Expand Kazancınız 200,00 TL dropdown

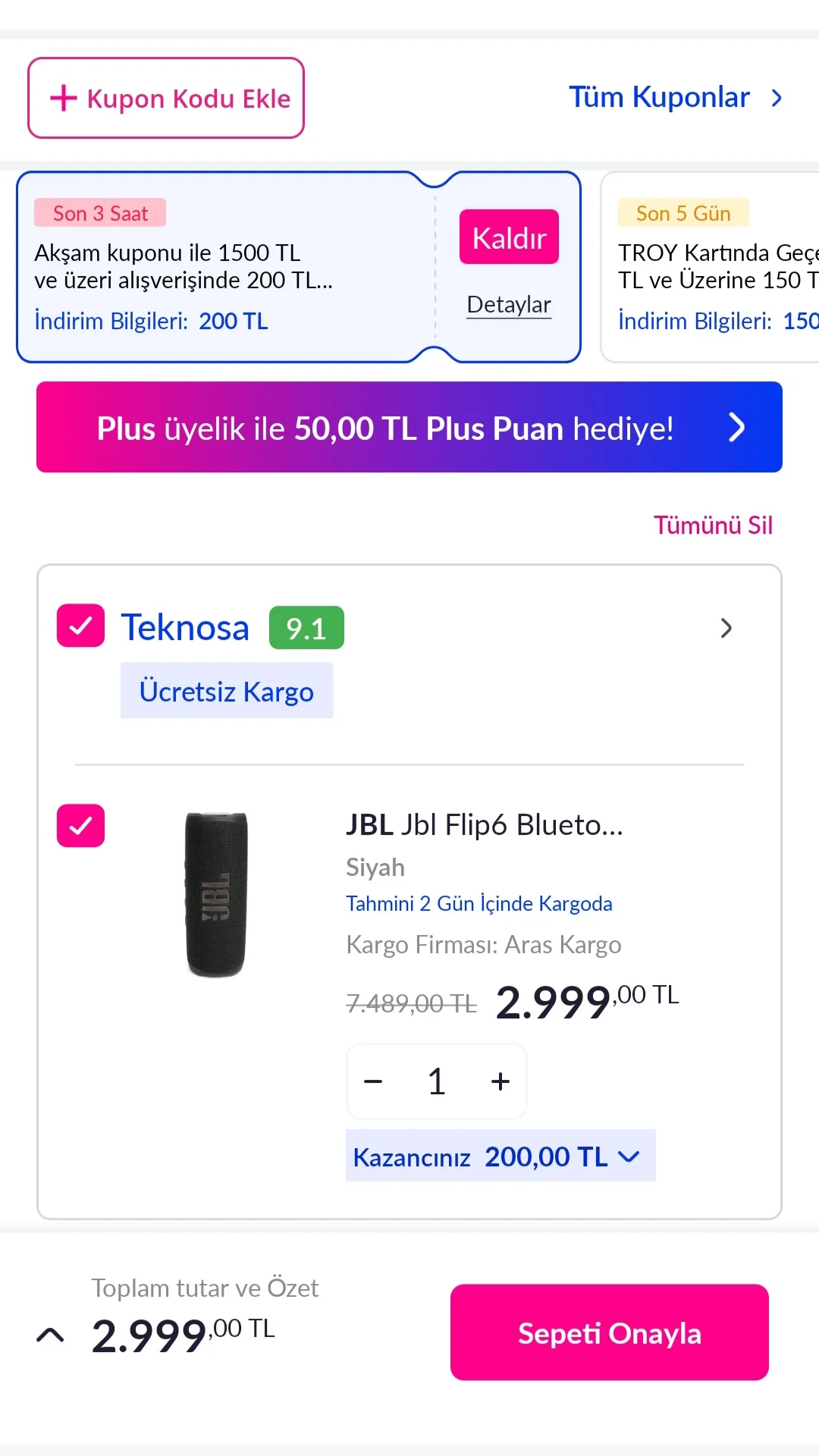629,1156
